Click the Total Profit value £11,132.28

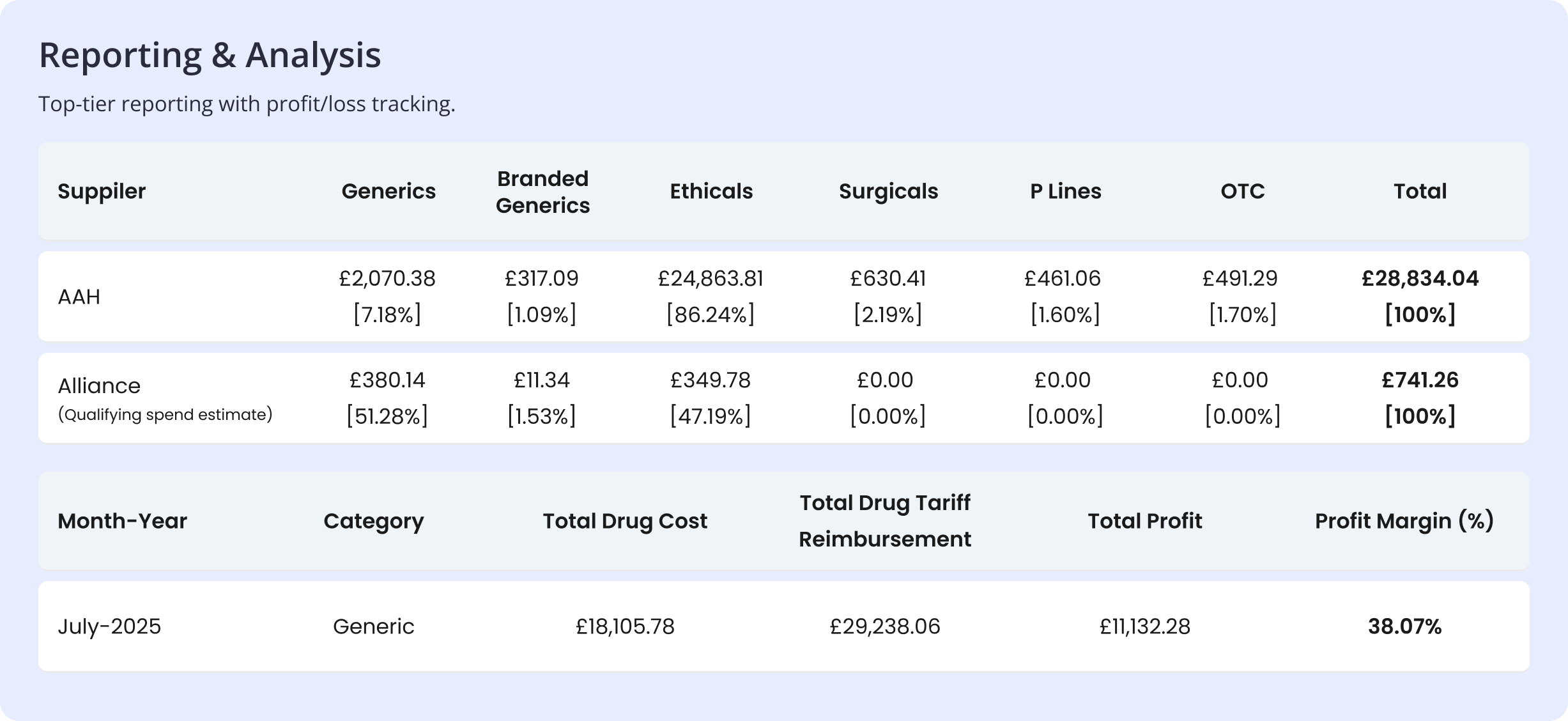tap(1144, 626)
